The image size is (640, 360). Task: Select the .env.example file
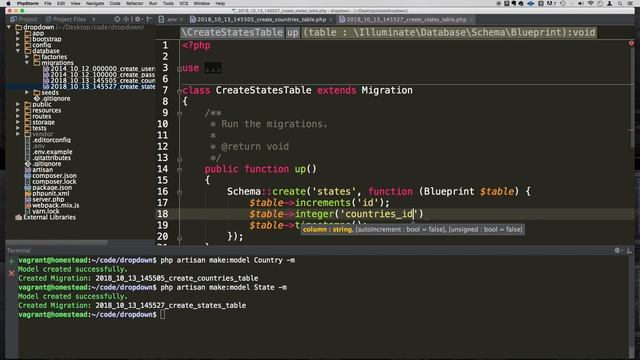[48, 152]
